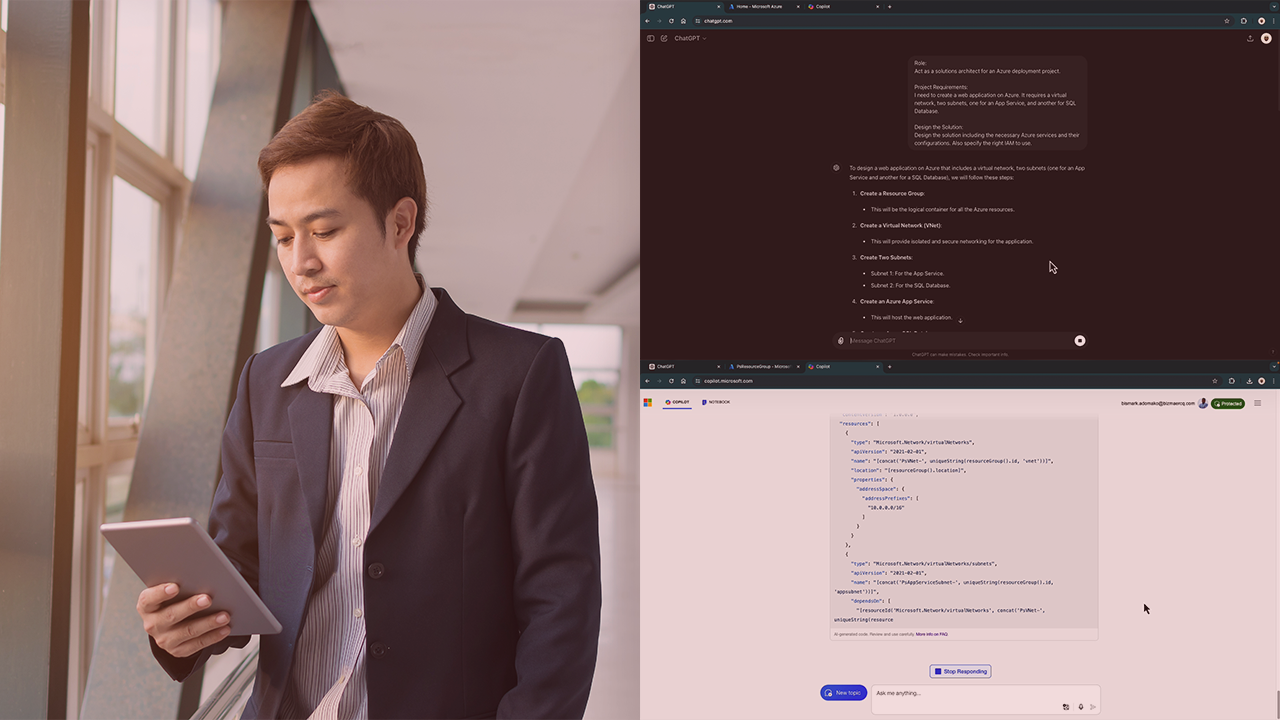Click the Protected shield badge in Copilot
The height and width of the screenshot is (720, 1280).
pos(1227,403)
